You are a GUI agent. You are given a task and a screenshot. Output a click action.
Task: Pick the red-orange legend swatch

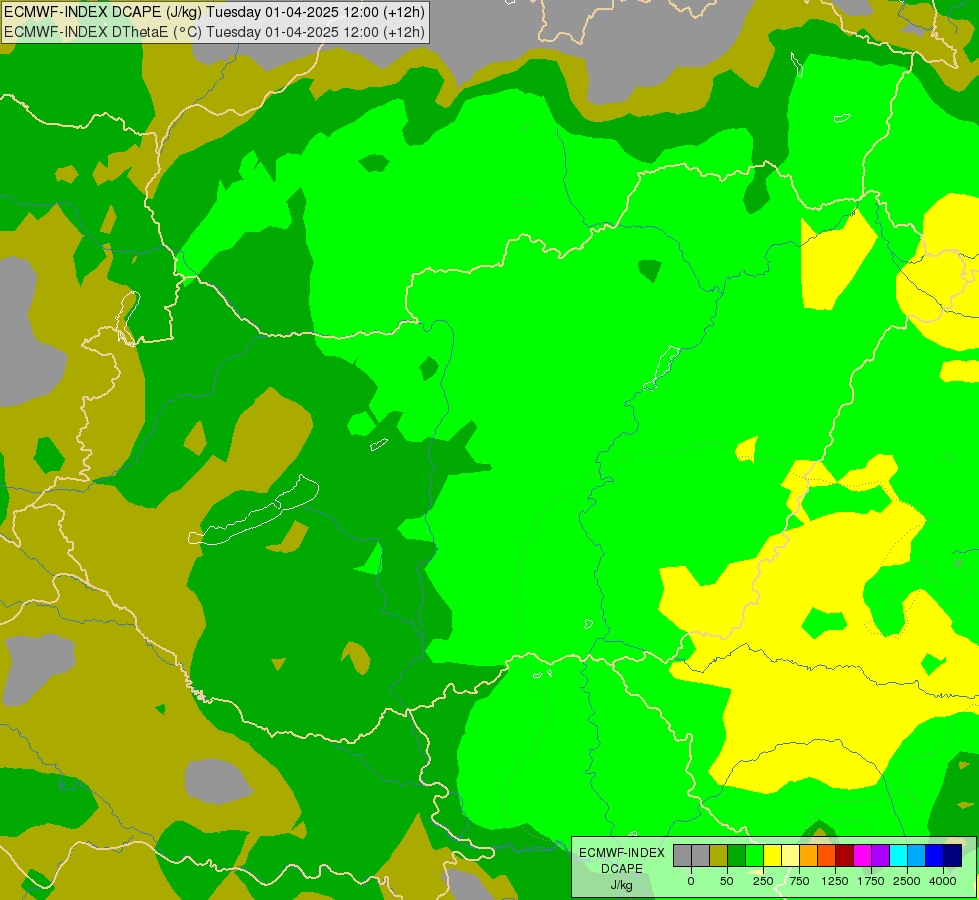coord(827,855)
